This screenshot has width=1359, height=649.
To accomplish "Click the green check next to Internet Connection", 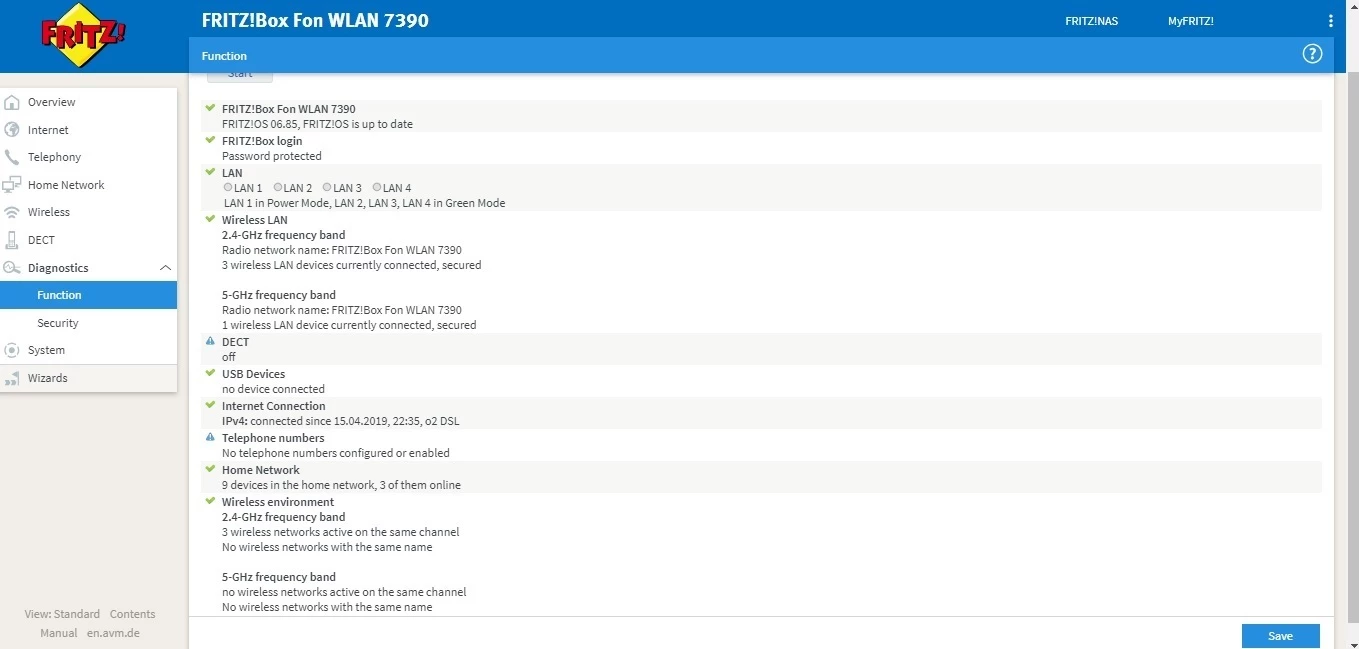I will [x=210, y=405].
